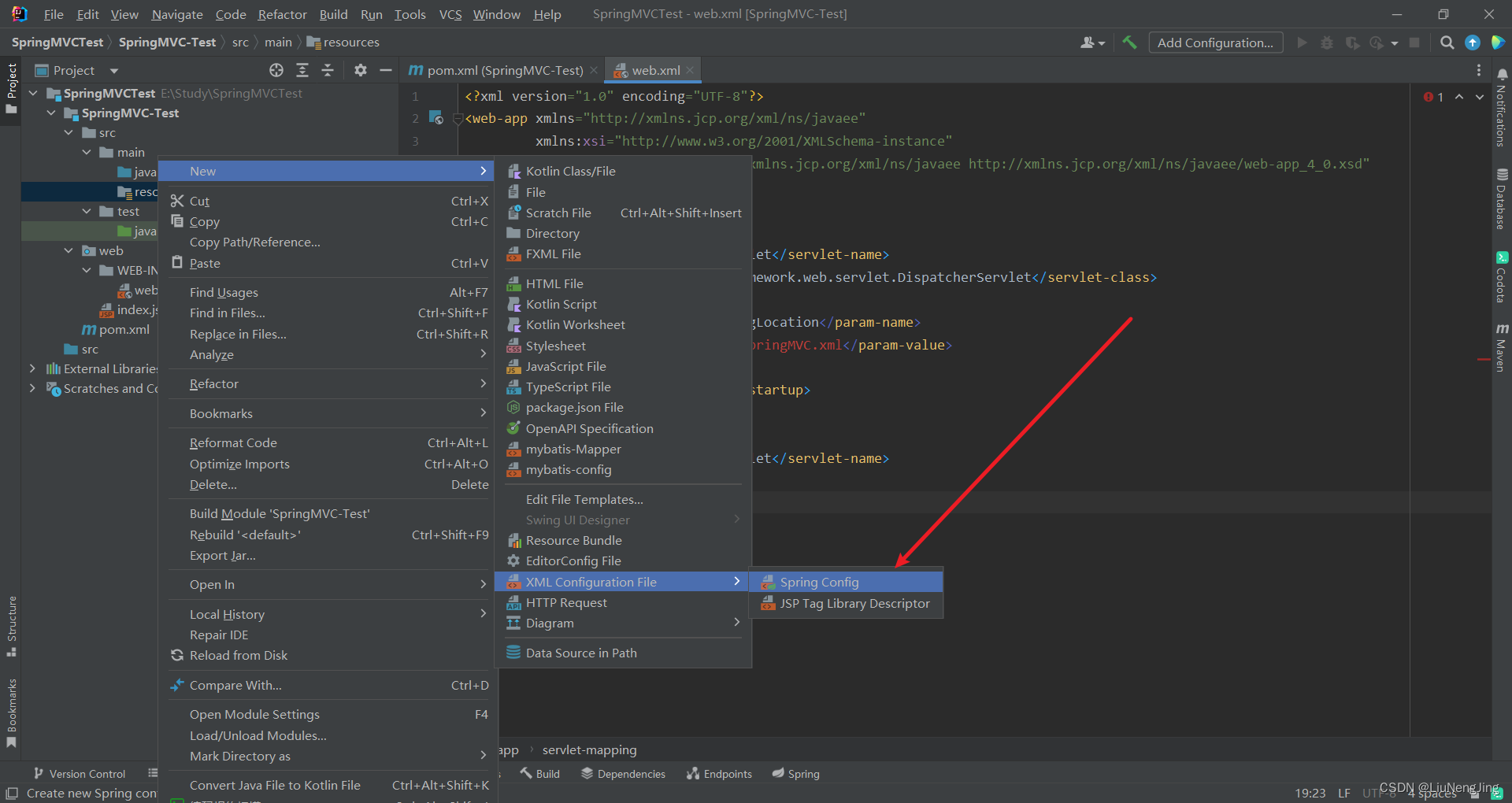Open Version Control tool window
This screenshot has width=1512, height=803.
79,774
